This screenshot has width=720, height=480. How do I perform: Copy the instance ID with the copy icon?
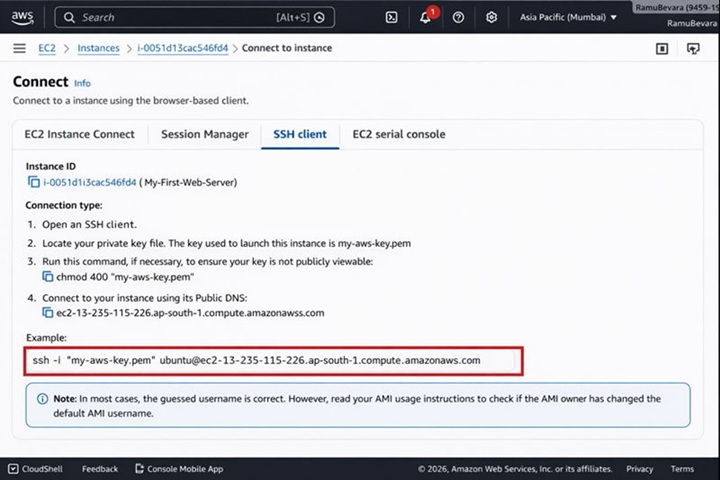tap(34, 183)
